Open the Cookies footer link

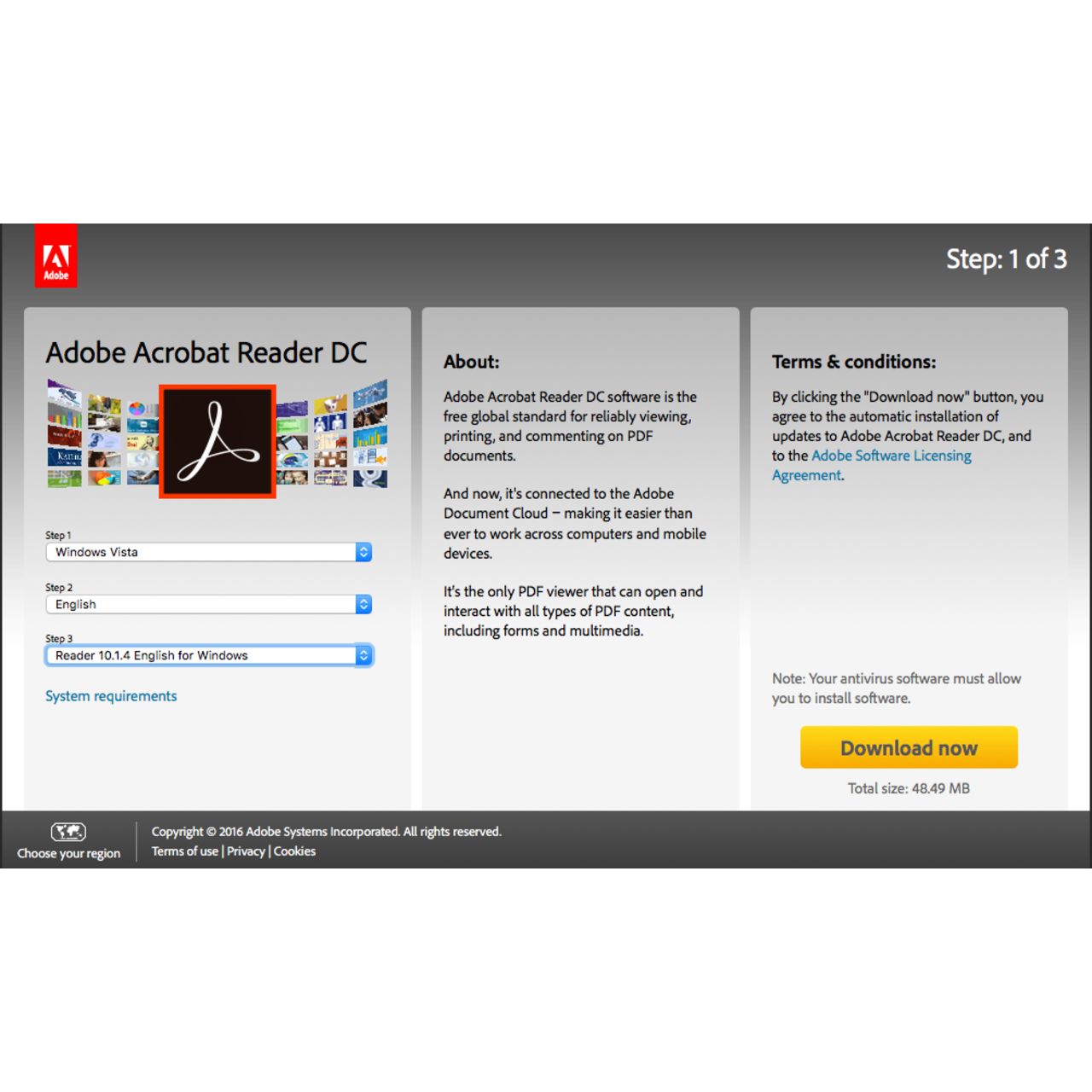(x=294, y=851)
